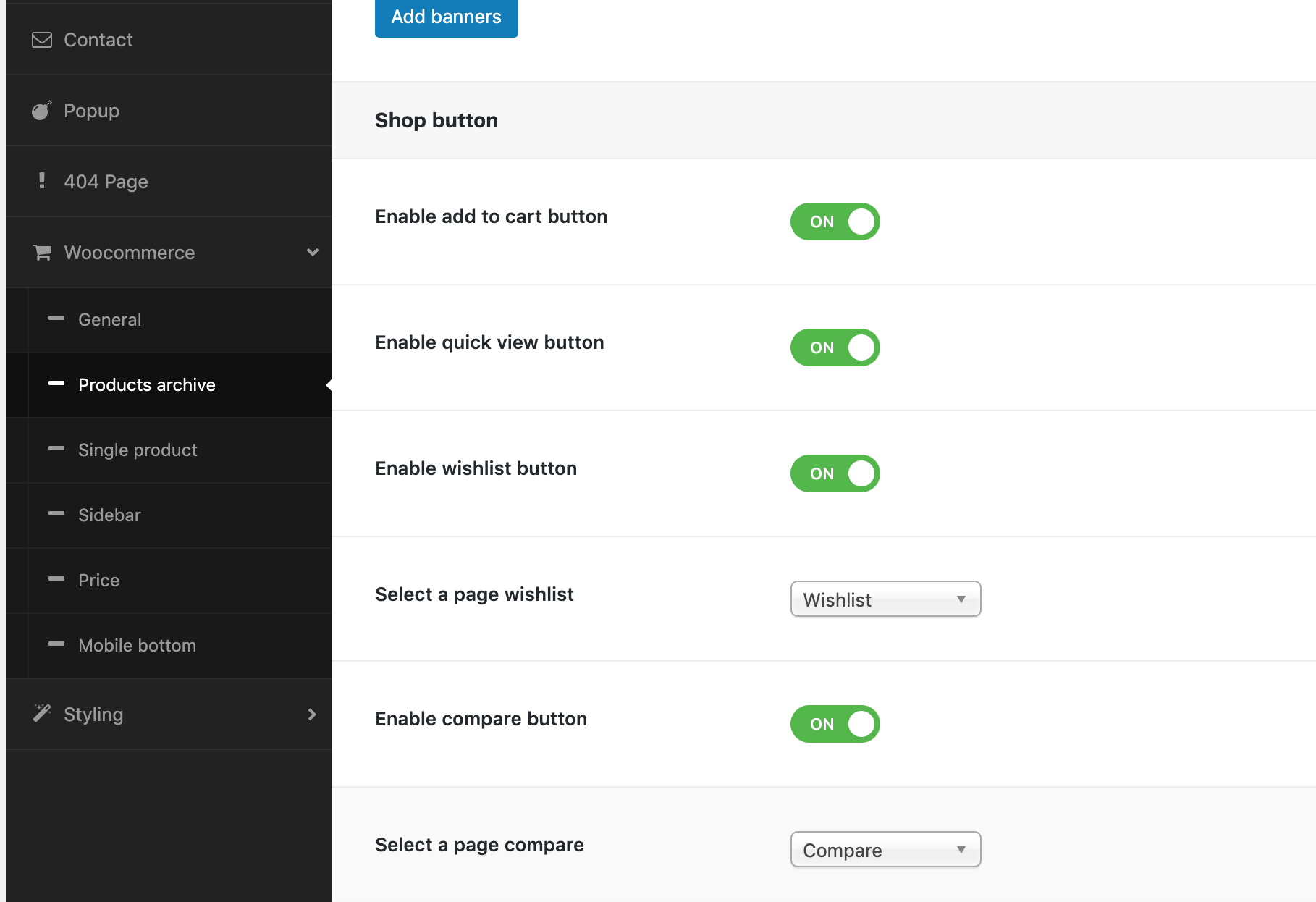
Task: Open the compare page dropdown
Action: [x=885, y=850]
